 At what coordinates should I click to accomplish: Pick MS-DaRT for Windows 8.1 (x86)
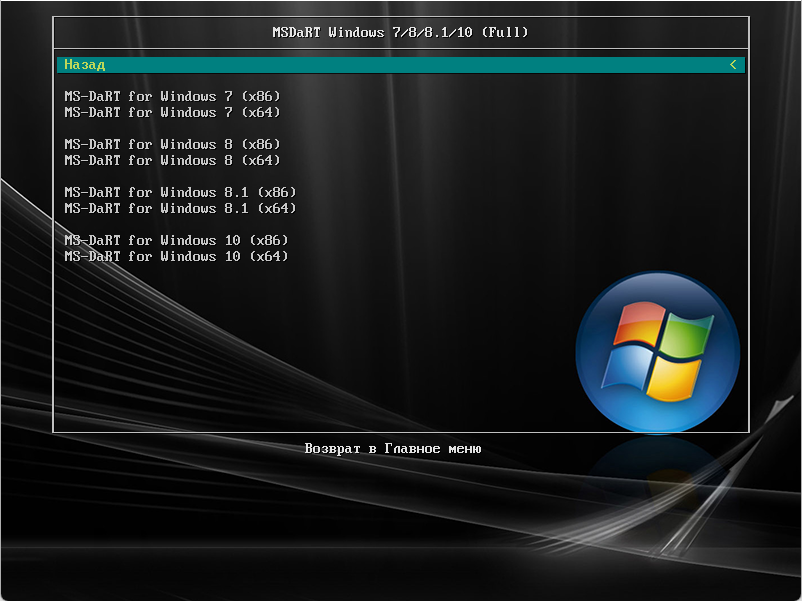180,192
